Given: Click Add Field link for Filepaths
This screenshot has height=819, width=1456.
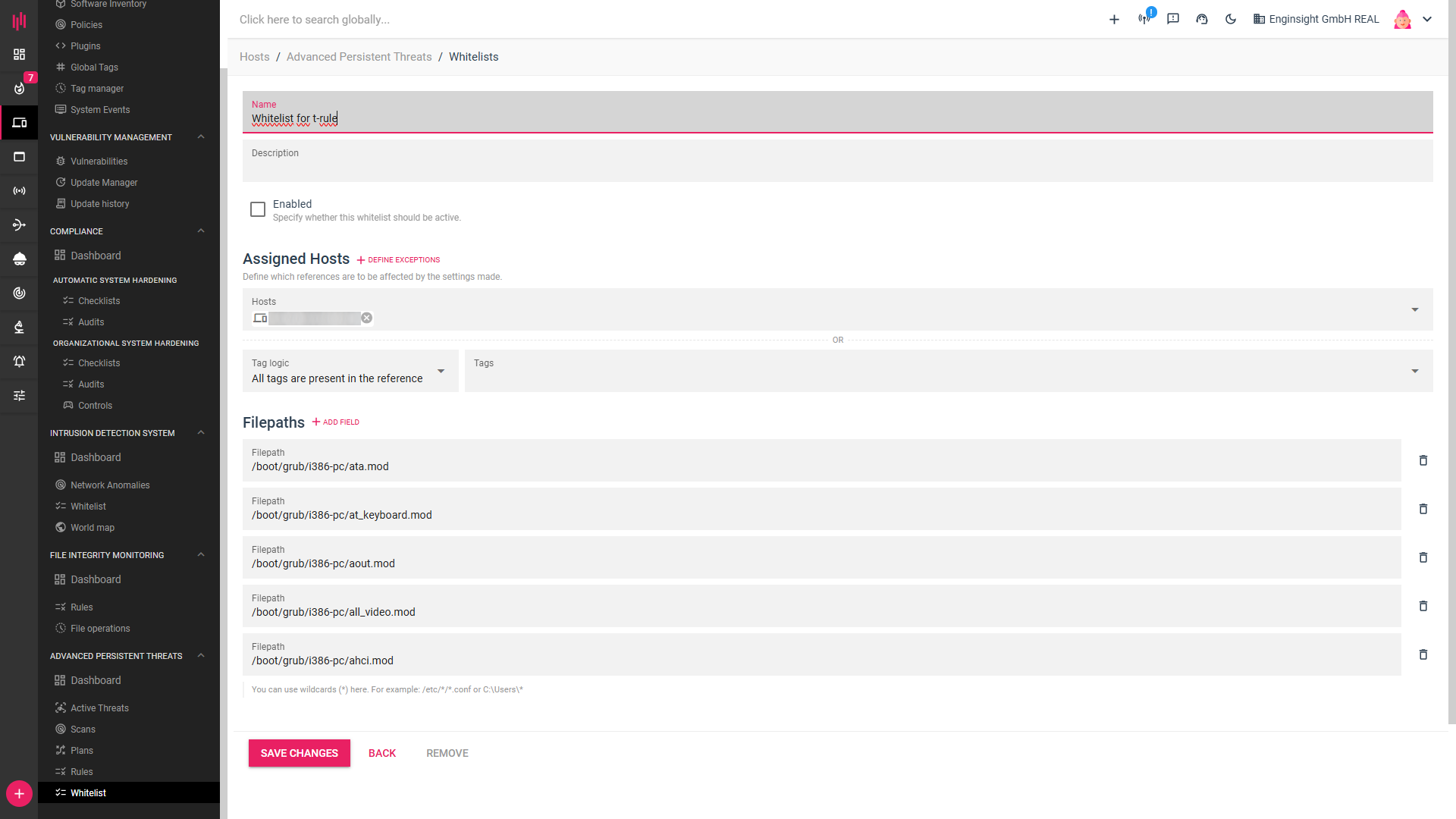Looking at the screenshot, I should coord(335,422).
